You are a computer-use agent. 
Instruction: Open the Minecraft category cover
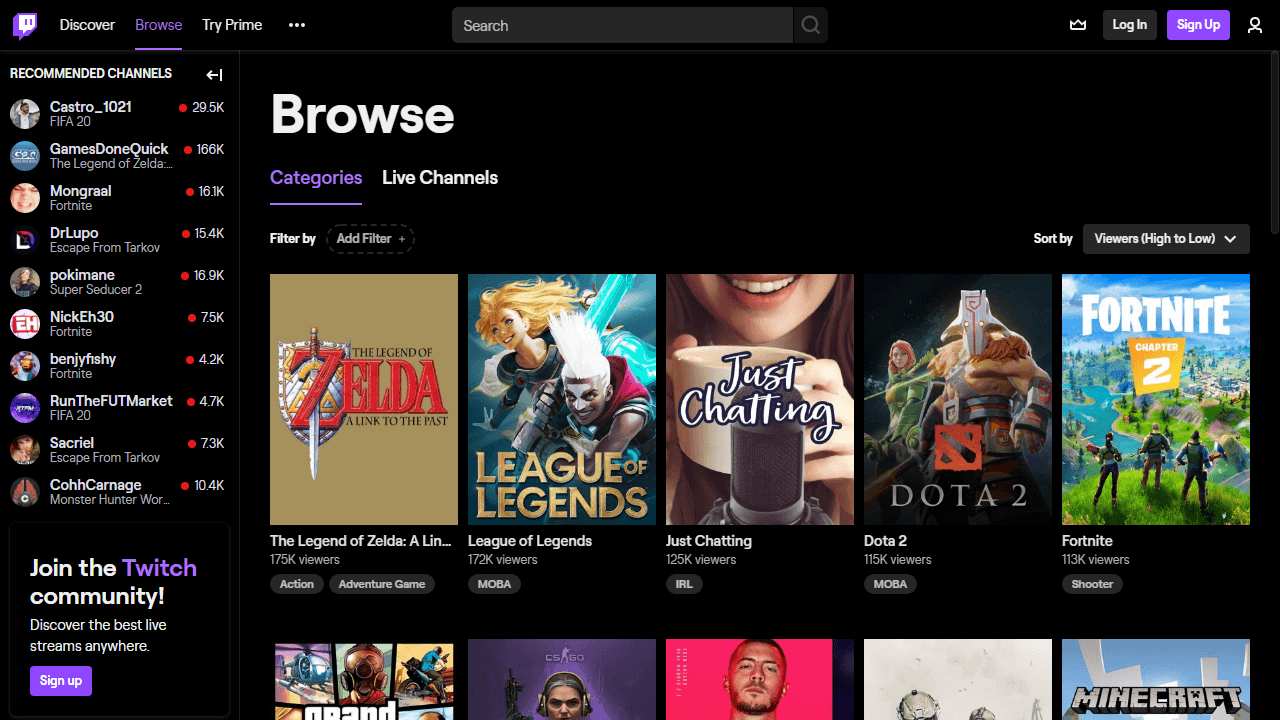(1156, 680)
